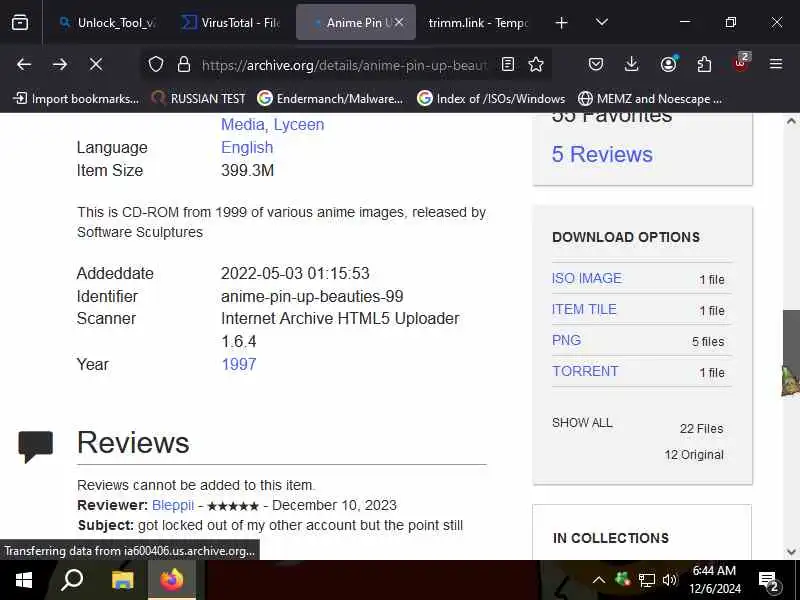The width and height of the screenshot is (800, 600).
Task: Open the downloads panel
Action: click(632, 64)
